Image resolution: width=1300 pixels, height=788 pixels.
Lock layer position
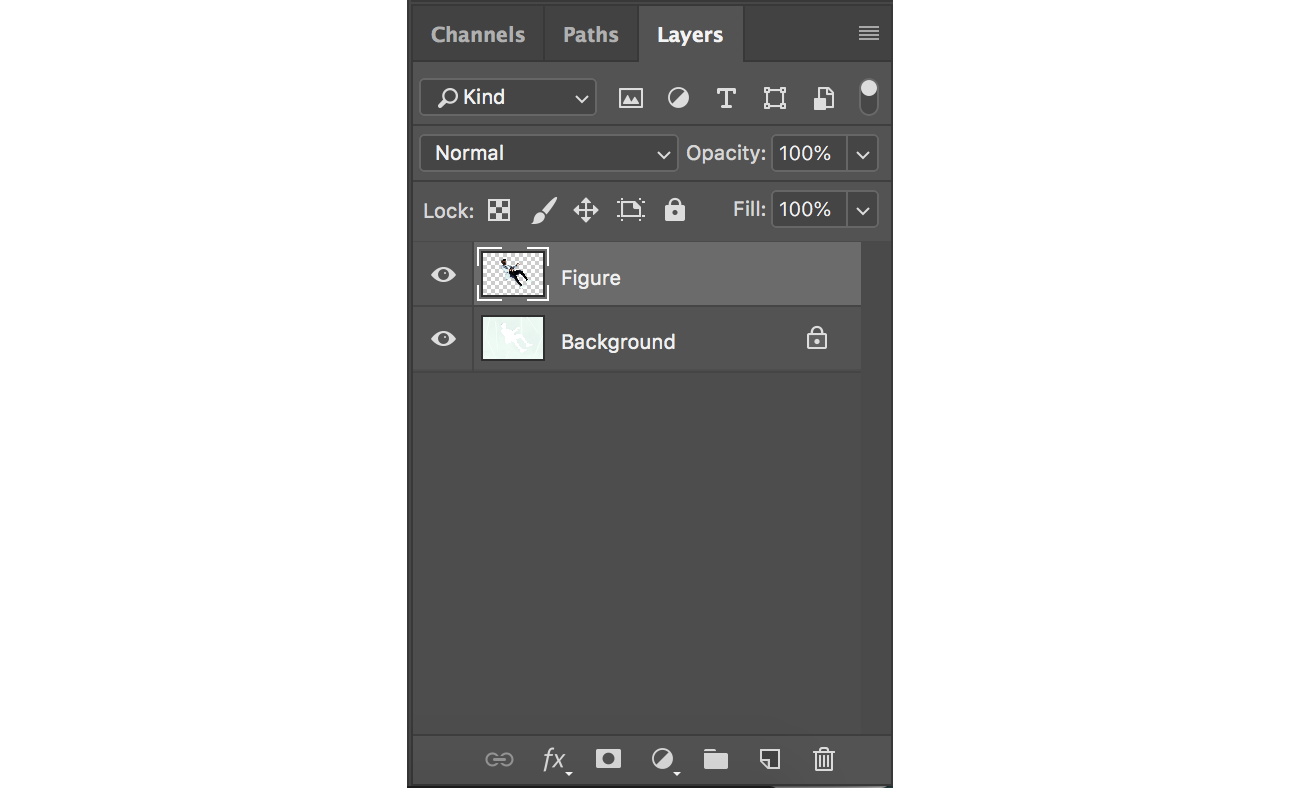pos(586,210)
